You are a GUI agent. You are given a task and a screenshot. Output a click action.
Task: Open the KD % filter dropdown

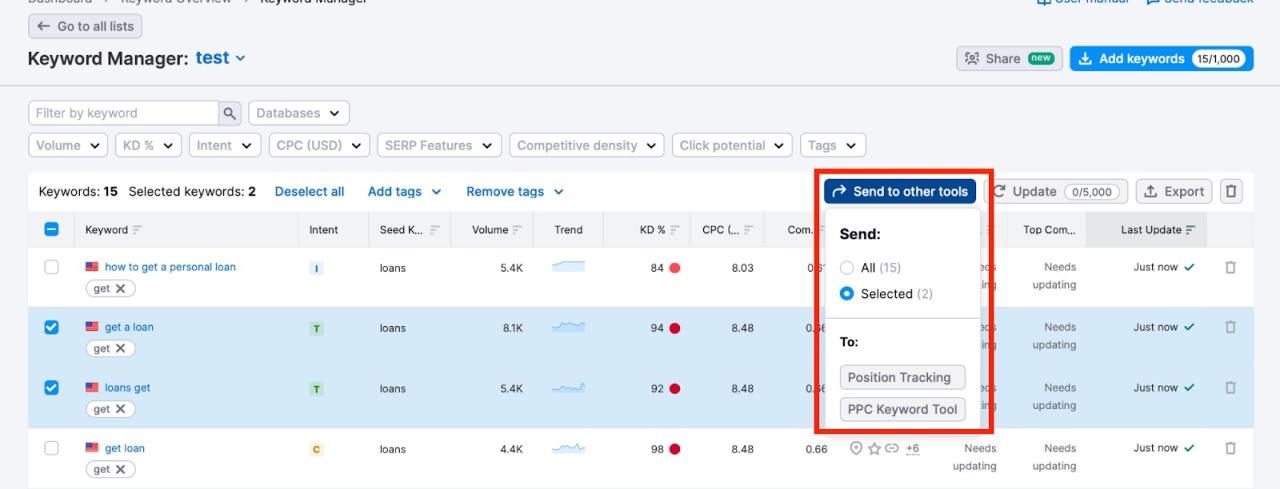[x=148, y=145]
